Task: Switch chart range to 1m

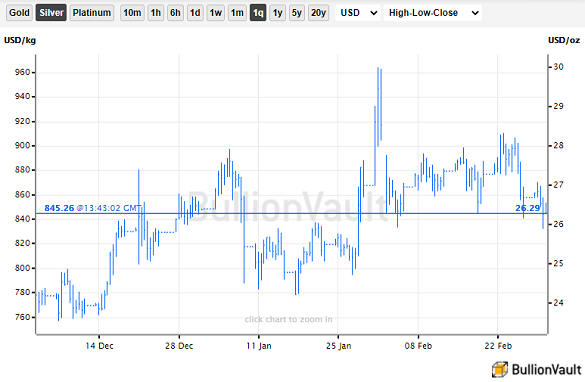Action: (237, 13)
